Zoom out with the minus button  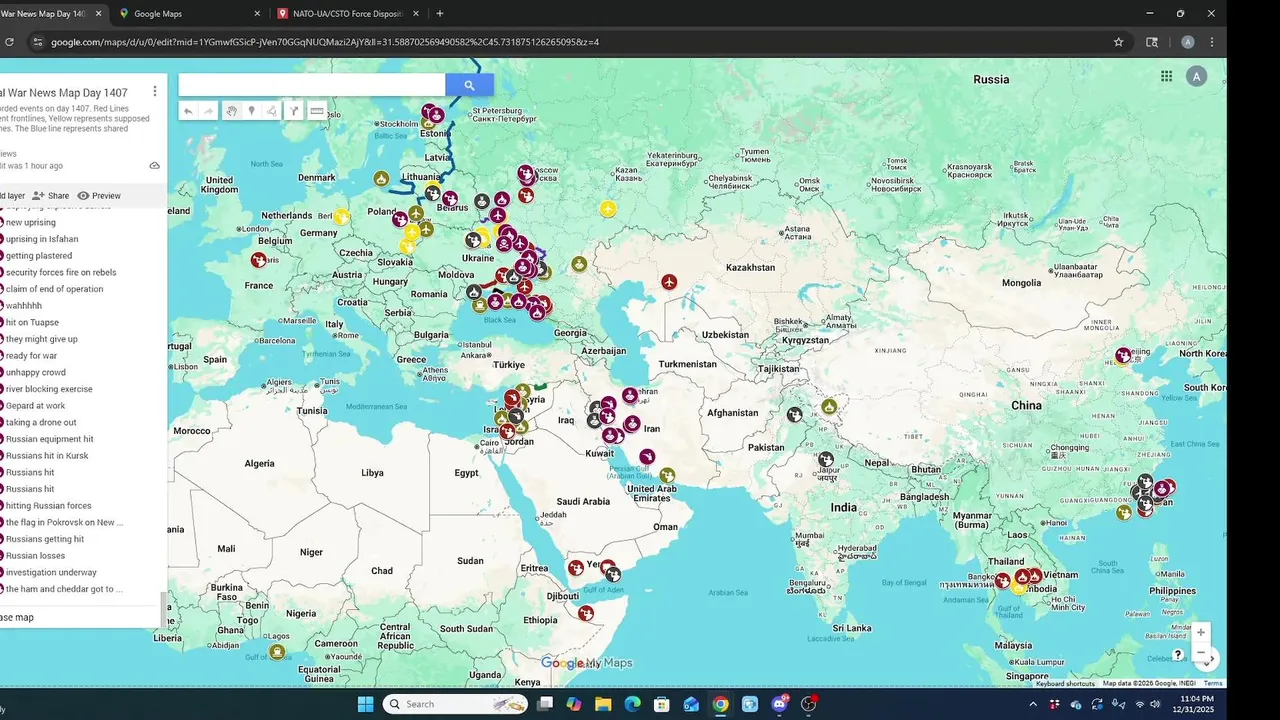(1201, 652)
